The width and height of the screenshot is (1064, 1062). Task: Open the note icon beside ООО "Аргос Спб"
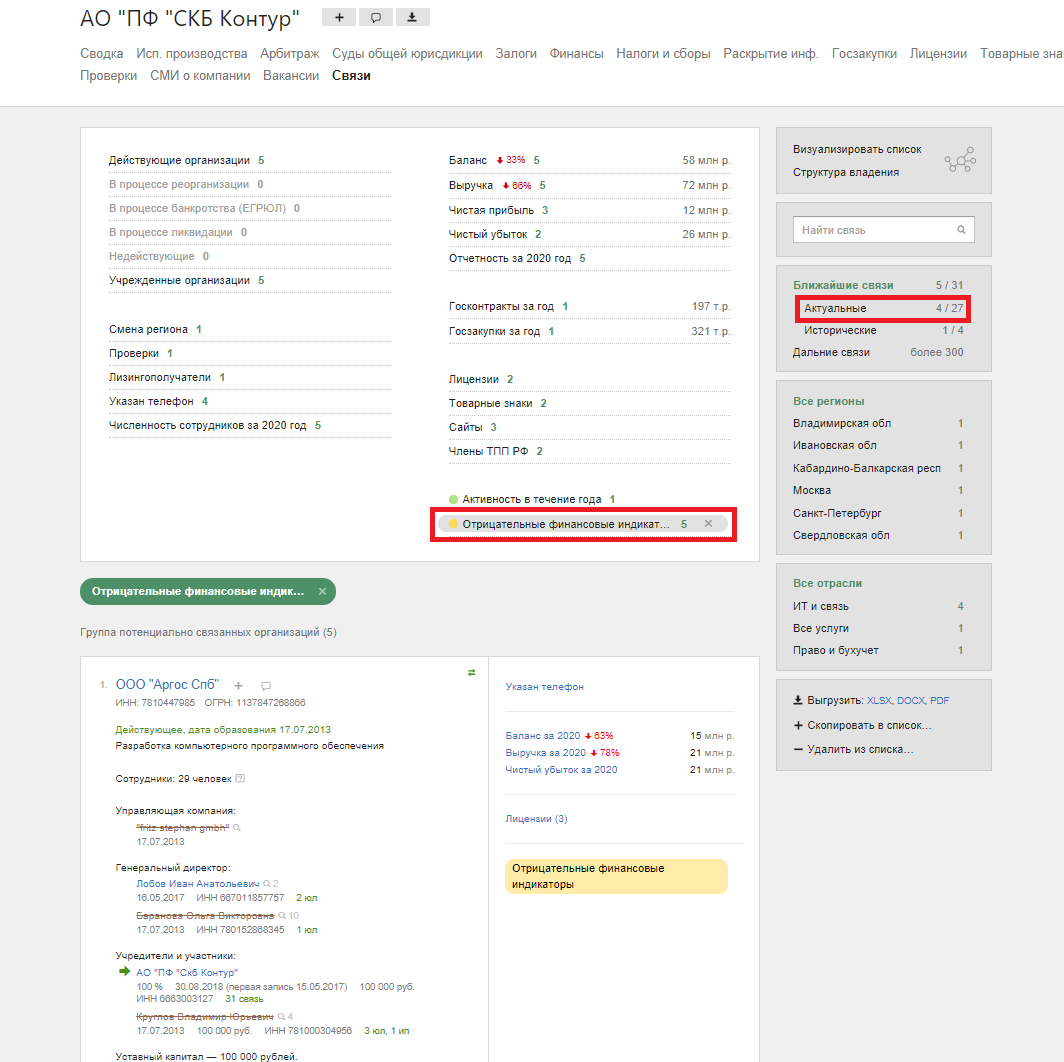[266, 686]
